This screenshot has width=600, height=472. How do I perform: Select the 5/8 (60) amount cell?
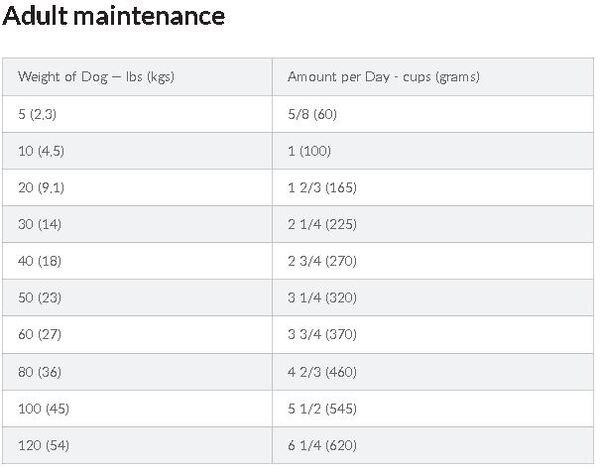coord(312,114)
